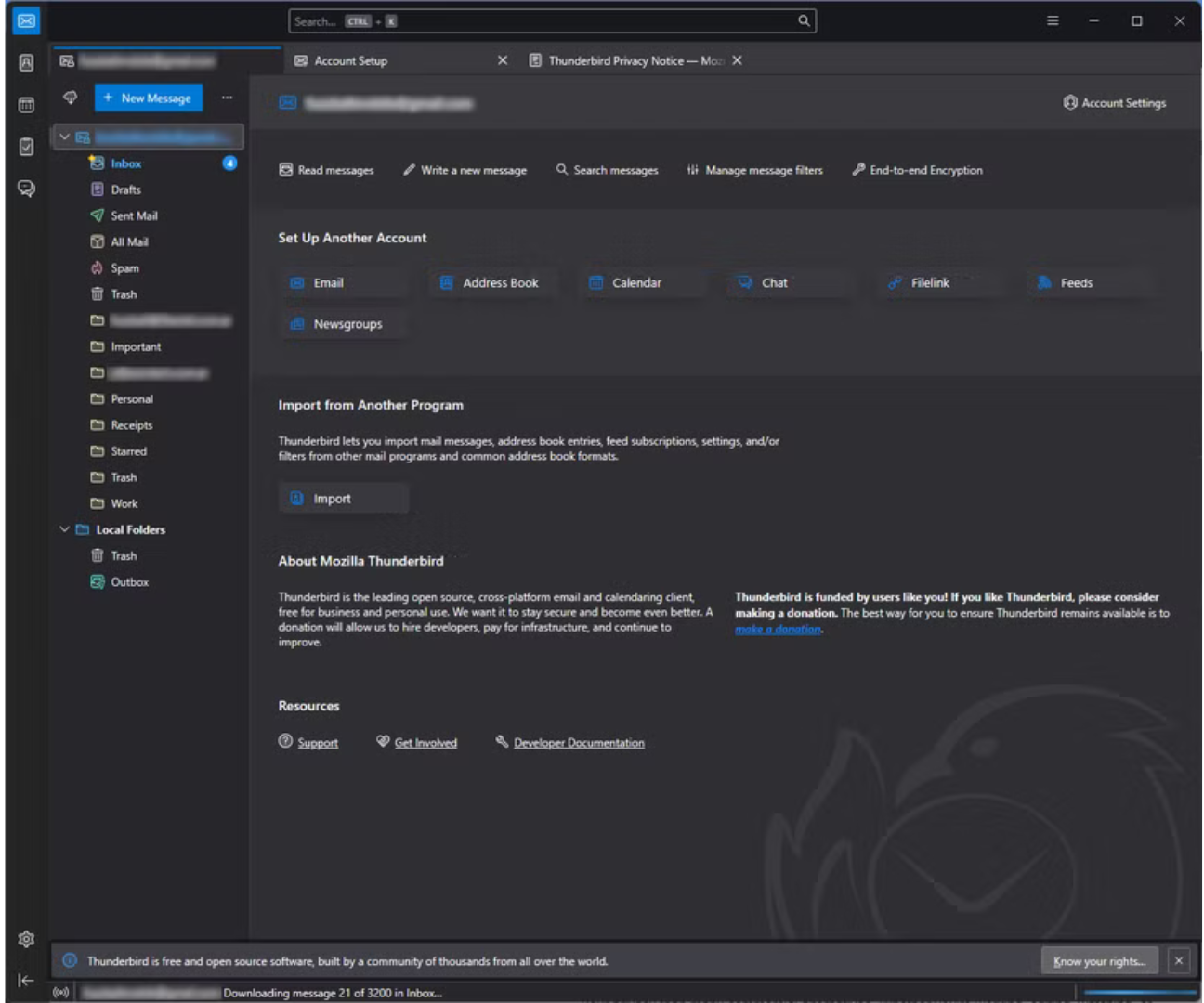Open the Chat space in the sidebar
The height and width of the screenshot is (1003, 1204).
tap(26, 189)
